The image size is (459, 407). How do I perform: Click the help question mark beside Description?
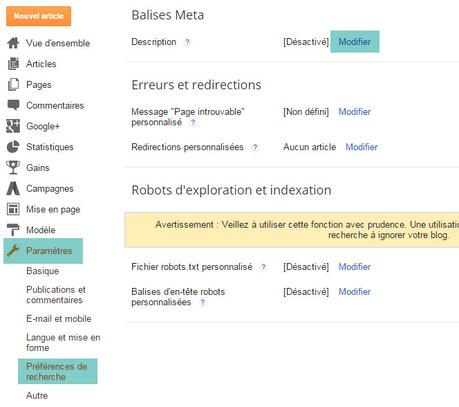[187, 42]
